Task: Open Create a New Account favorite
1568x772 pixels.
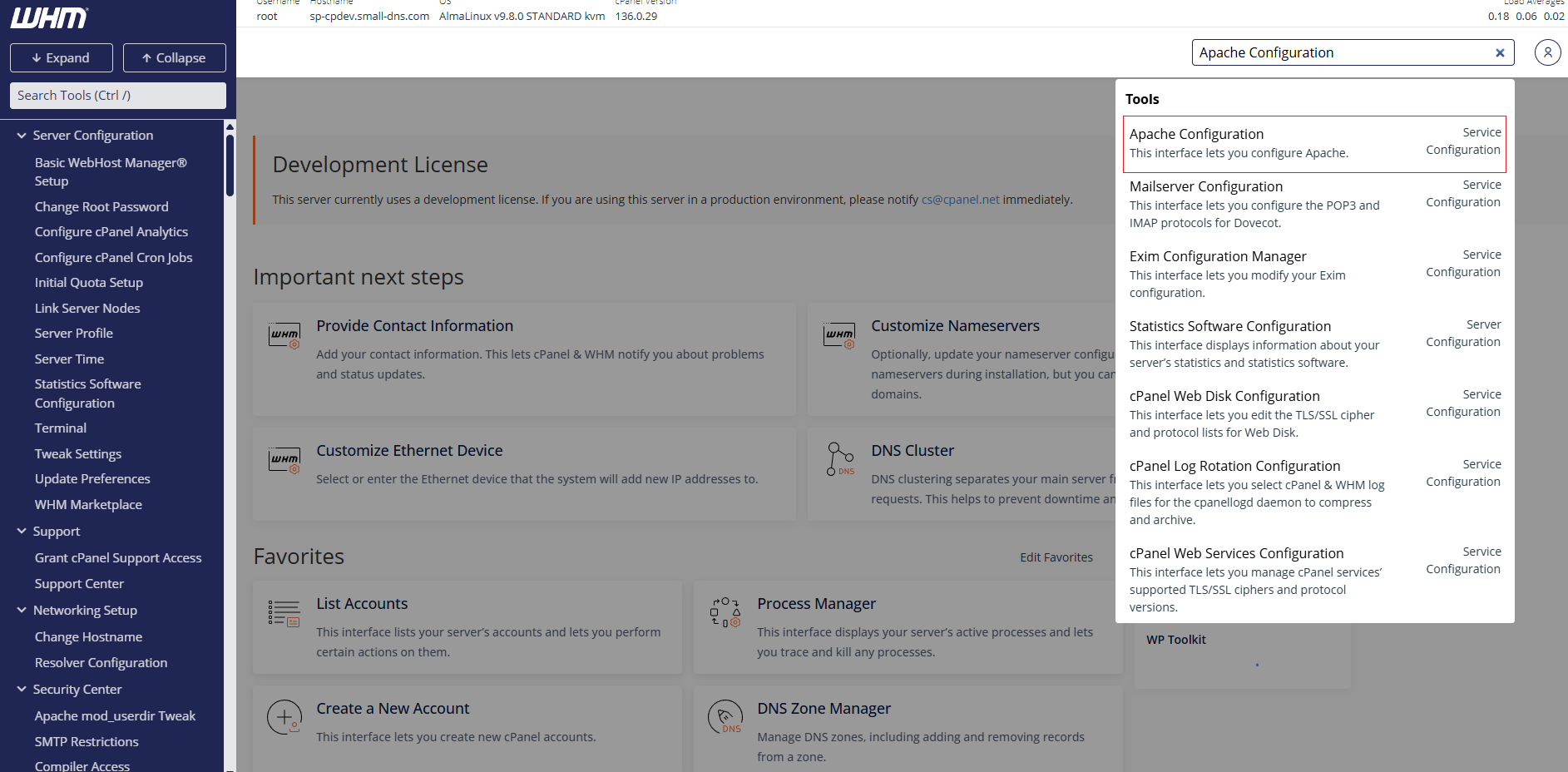Action: pos(393,709)
